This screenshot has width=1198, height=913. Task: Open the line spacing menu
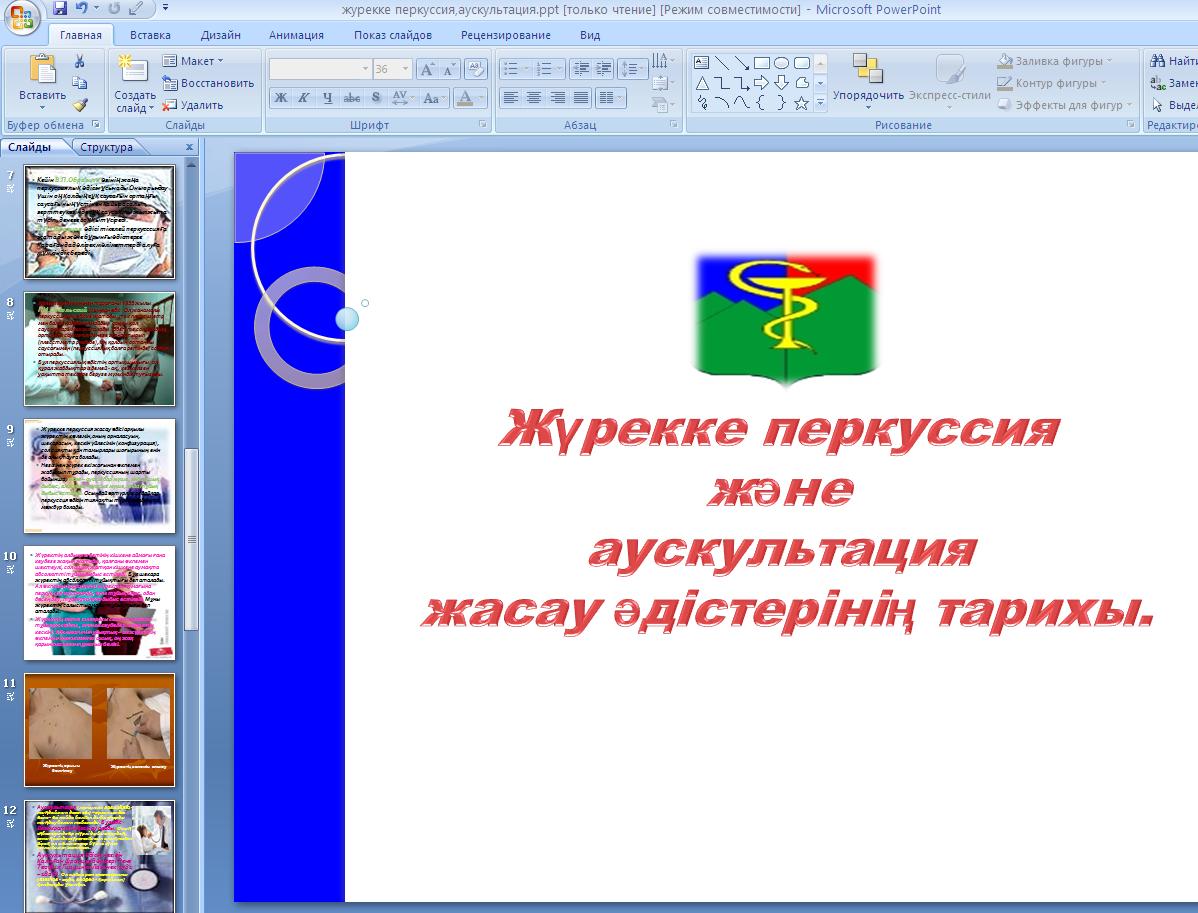click(x=633, y=70)
